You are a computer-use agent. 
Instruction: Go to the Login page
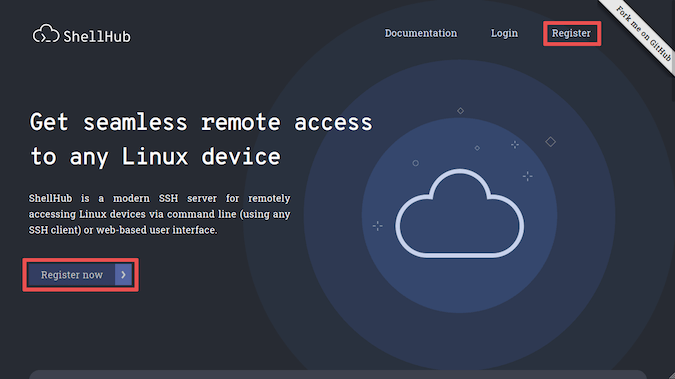(504, 33)
